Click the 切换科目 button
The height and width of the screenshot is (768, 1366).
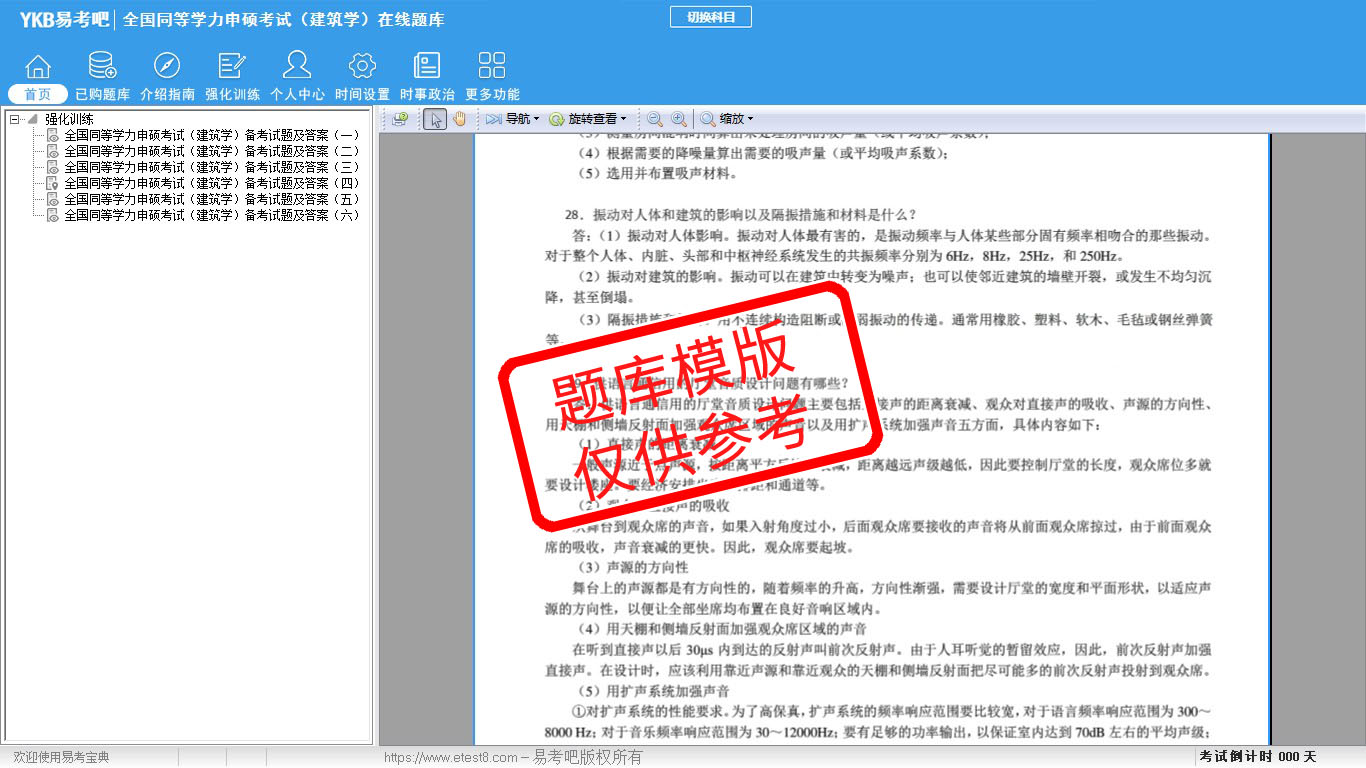coord(710,17)
